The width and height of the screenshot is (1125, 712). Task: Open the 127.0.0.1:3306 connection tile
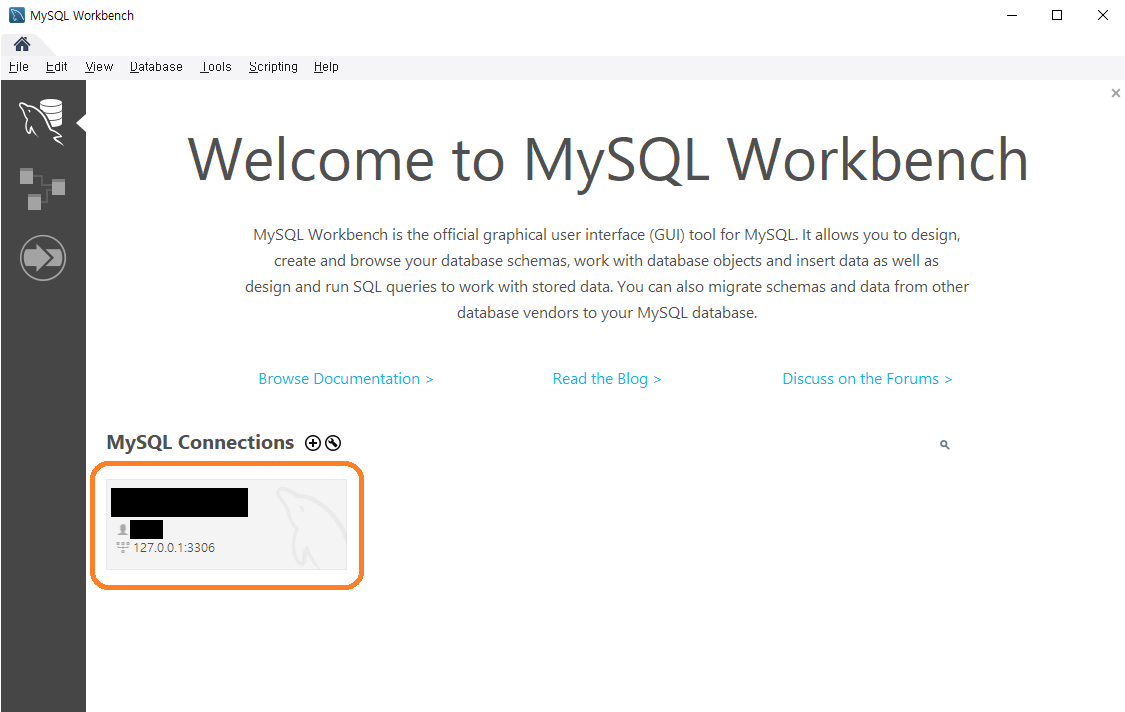[227, 525]
